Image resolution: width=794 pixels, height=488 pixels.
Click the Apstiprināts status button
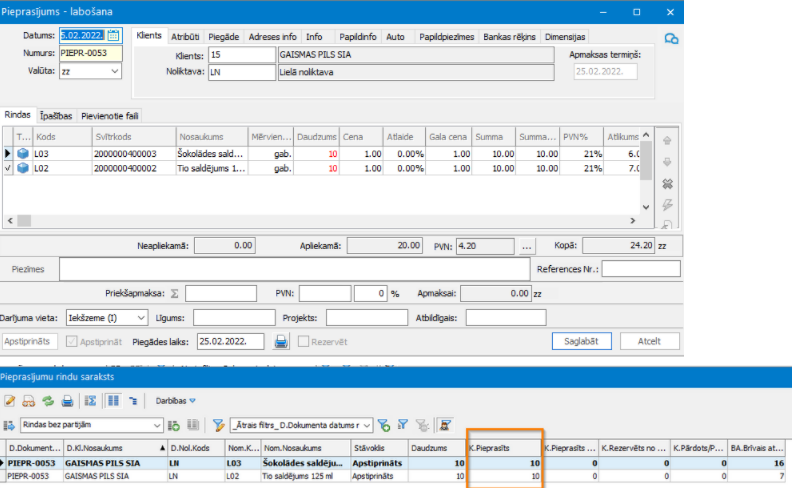[29, 341]
